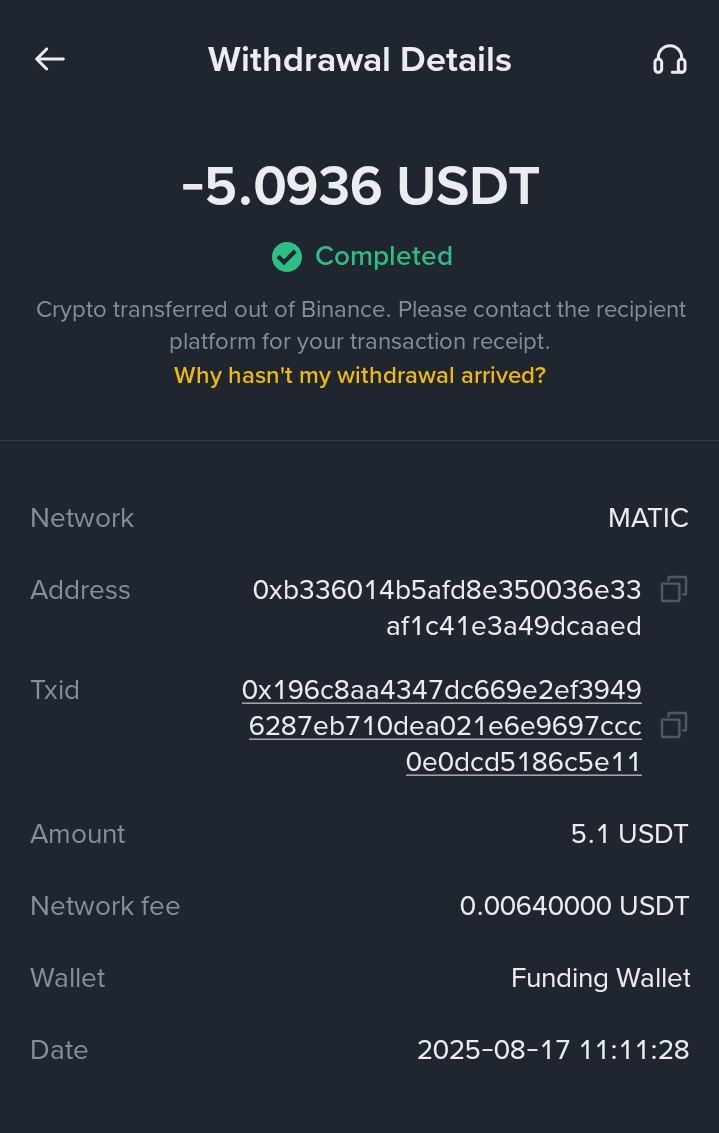This screenshot has height=1133, width=719.
Task: Open "Why hasn't my withdrawal arrived?" link
Action: click(360, 376)
